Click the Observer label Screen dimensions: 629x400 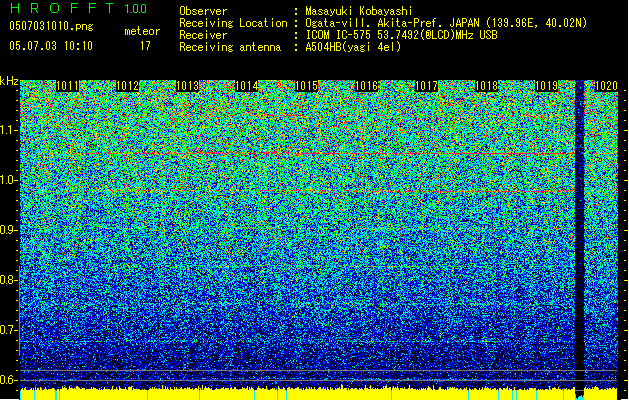click(x=203, y=11)
